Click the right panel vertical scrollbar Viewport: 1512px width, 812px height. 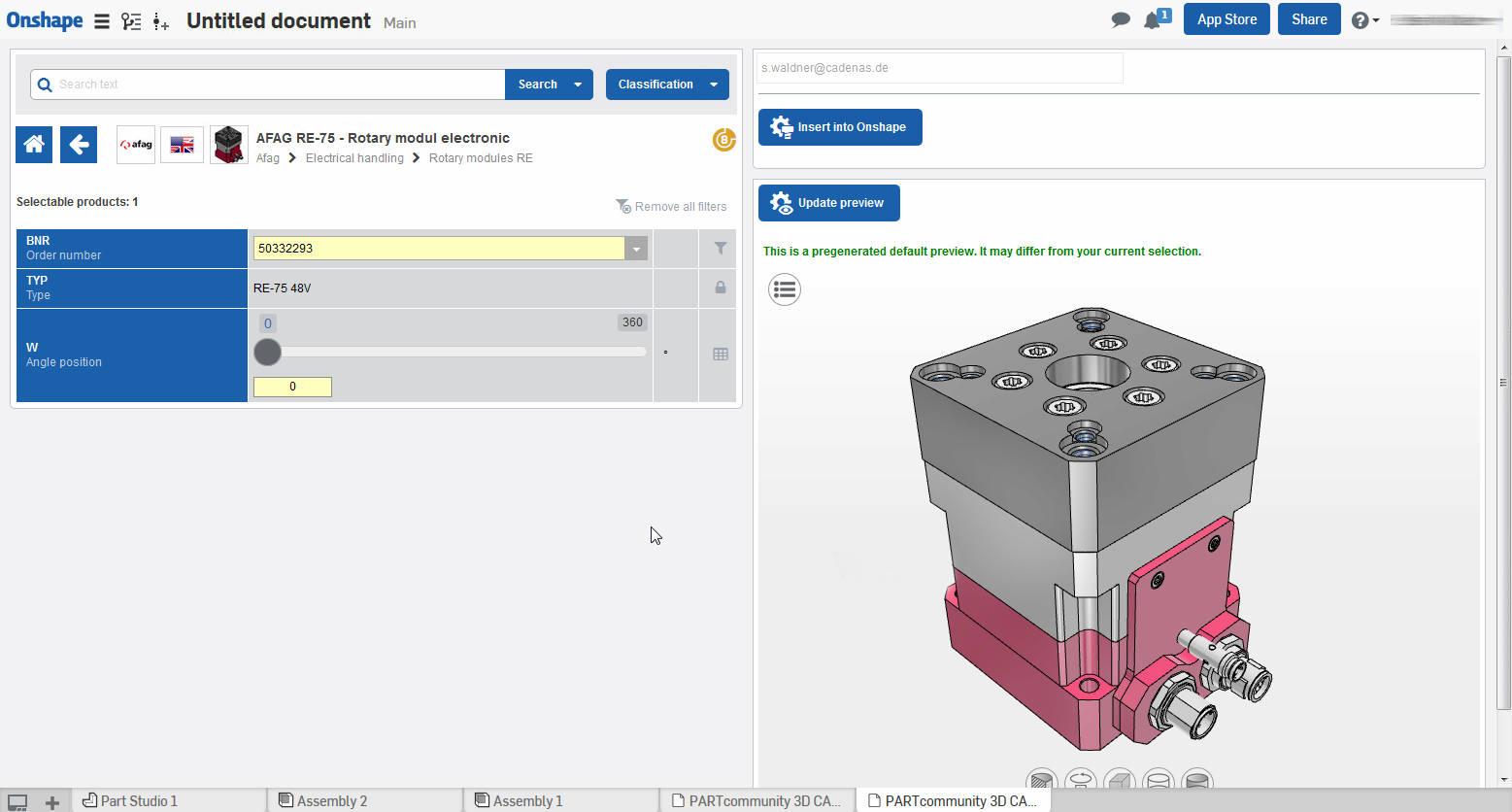[1503, 383]
